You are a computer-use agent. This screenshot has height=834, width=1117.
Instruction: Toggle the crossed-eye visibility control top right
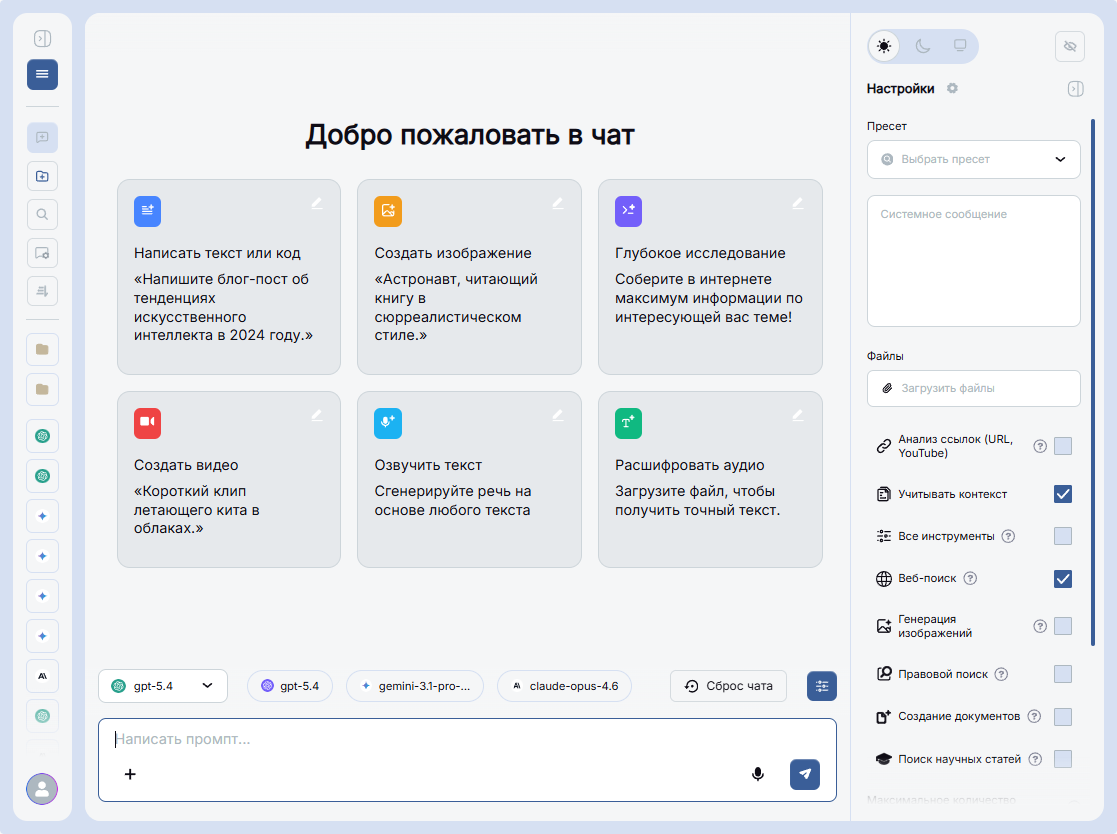pos(1069,46)
